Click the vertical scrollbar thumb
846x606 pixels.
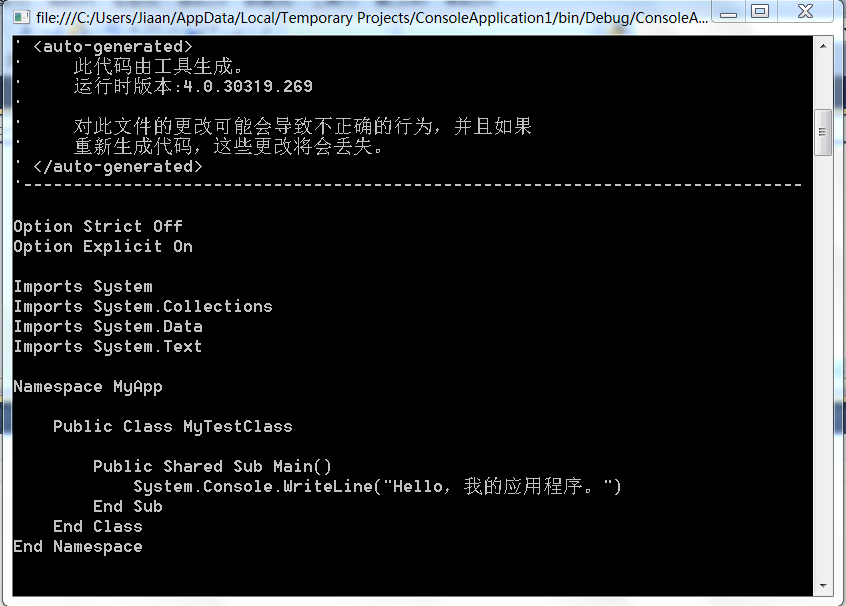[x=823, y=132]
